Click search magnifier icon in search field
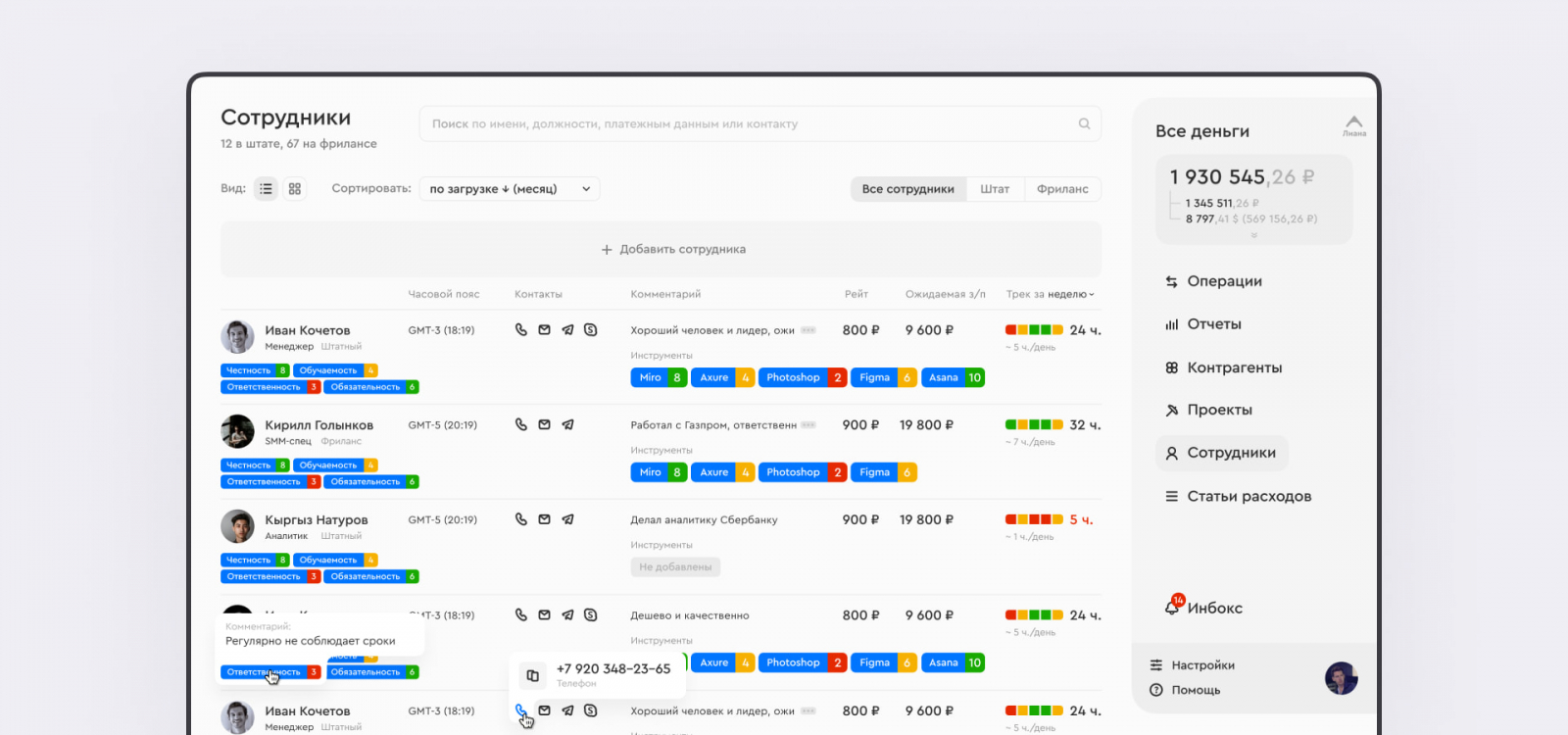 pos(1084,123)
